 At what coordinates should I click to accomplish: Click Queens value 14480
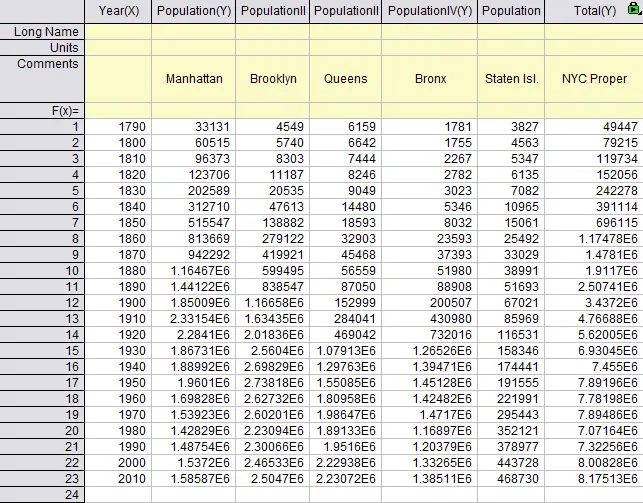tap(345, 207)
